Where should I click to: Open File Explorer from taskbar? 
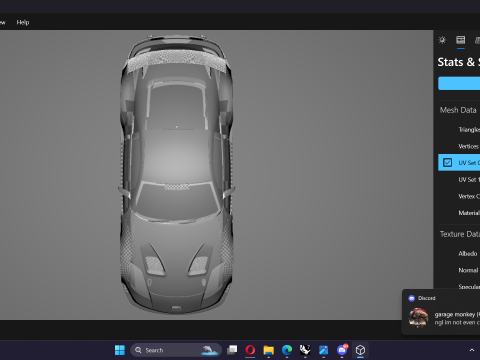click(x=268, y=350)
